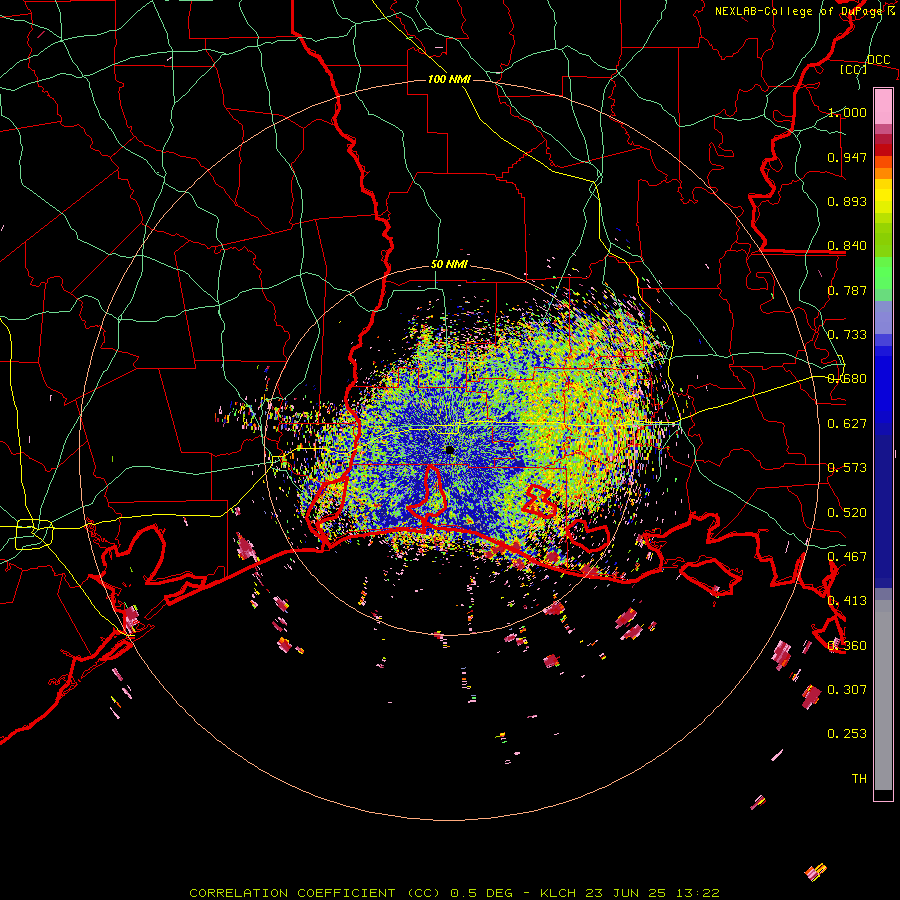Click the 100 NMI range ring label
Screen dimensions: 900x900
[x=449, y=79]
